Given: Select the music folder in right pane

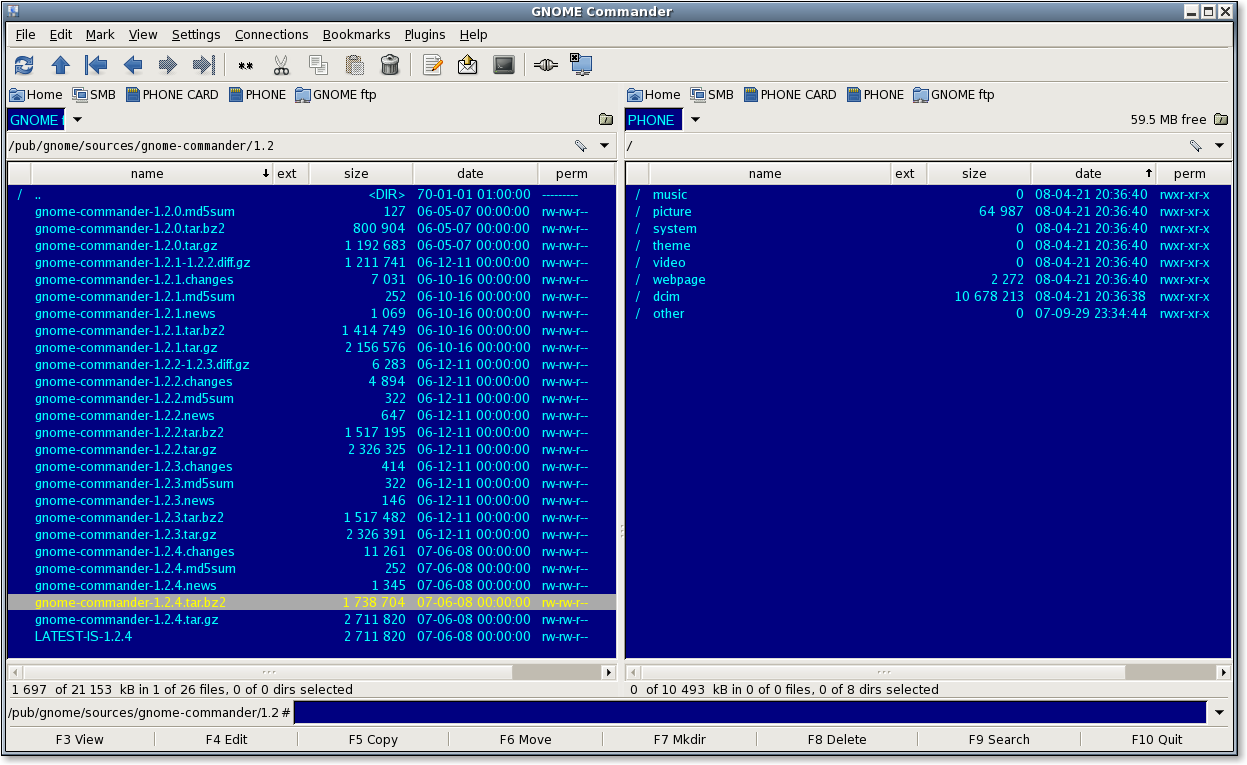Looking at the screenshot, I should click(x=928, y=195).
